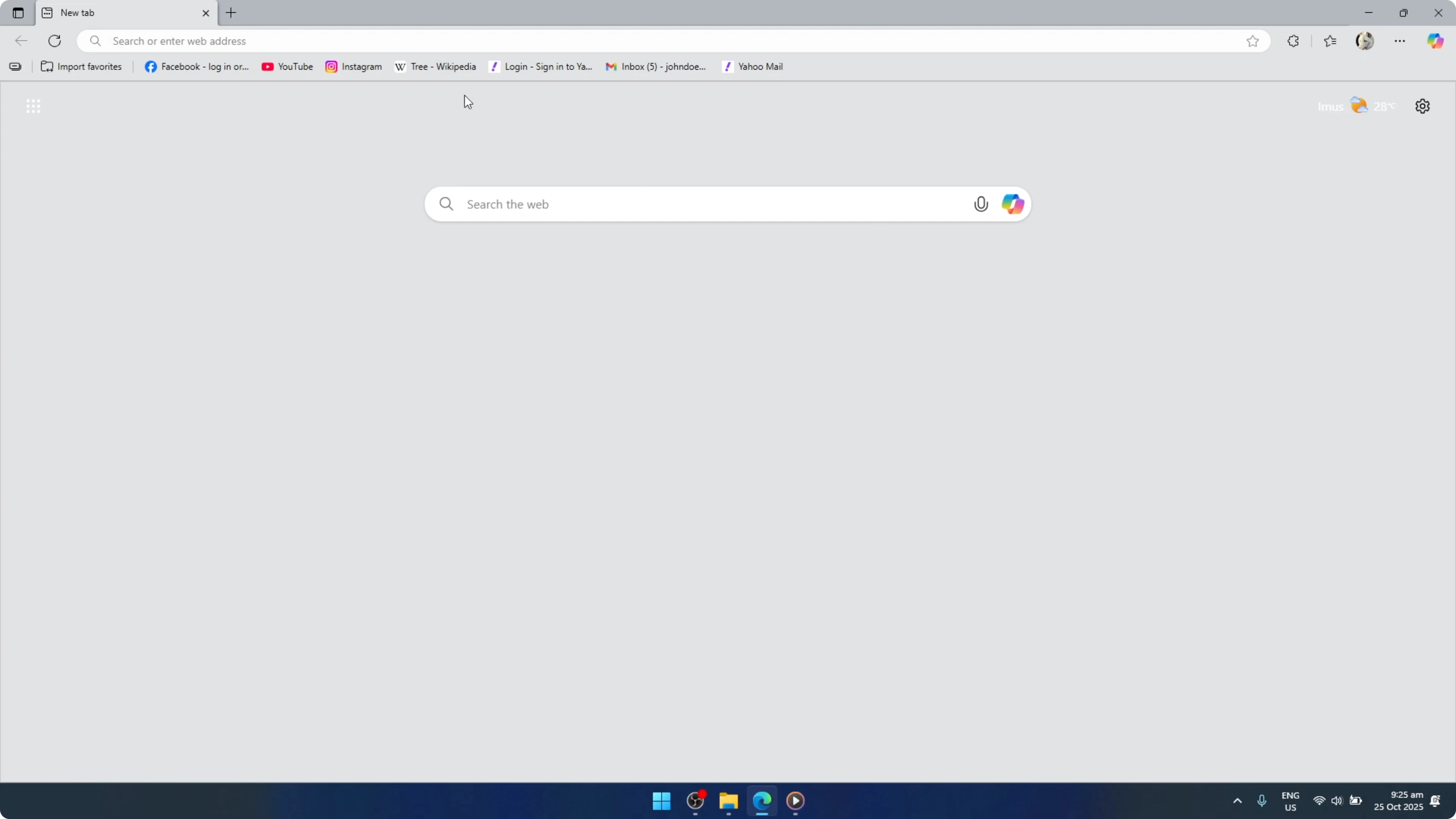
Task: Refresh the page
Action: pos(54,41)
